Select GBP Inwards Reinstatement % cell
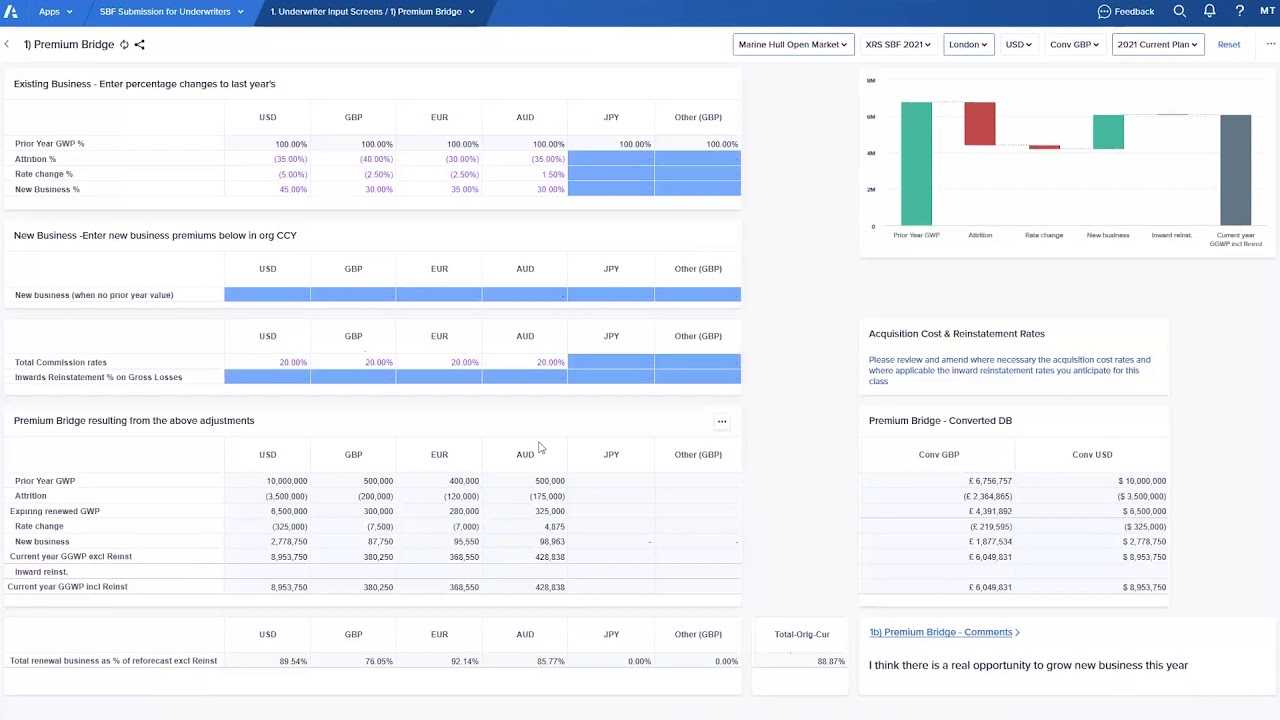The height and width of the screenshot is (720, 1280). [x=353, y=377]
